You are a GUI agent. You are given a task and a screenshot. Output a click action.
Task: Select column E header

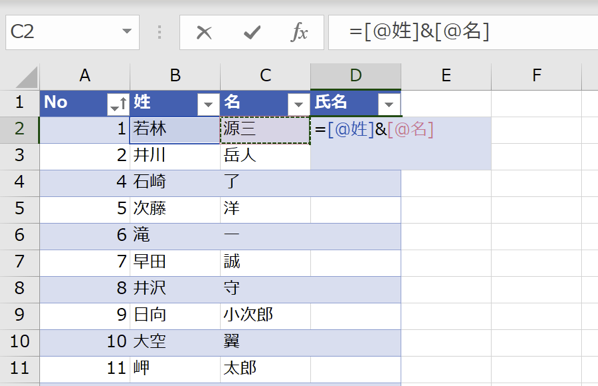(446, 76)
